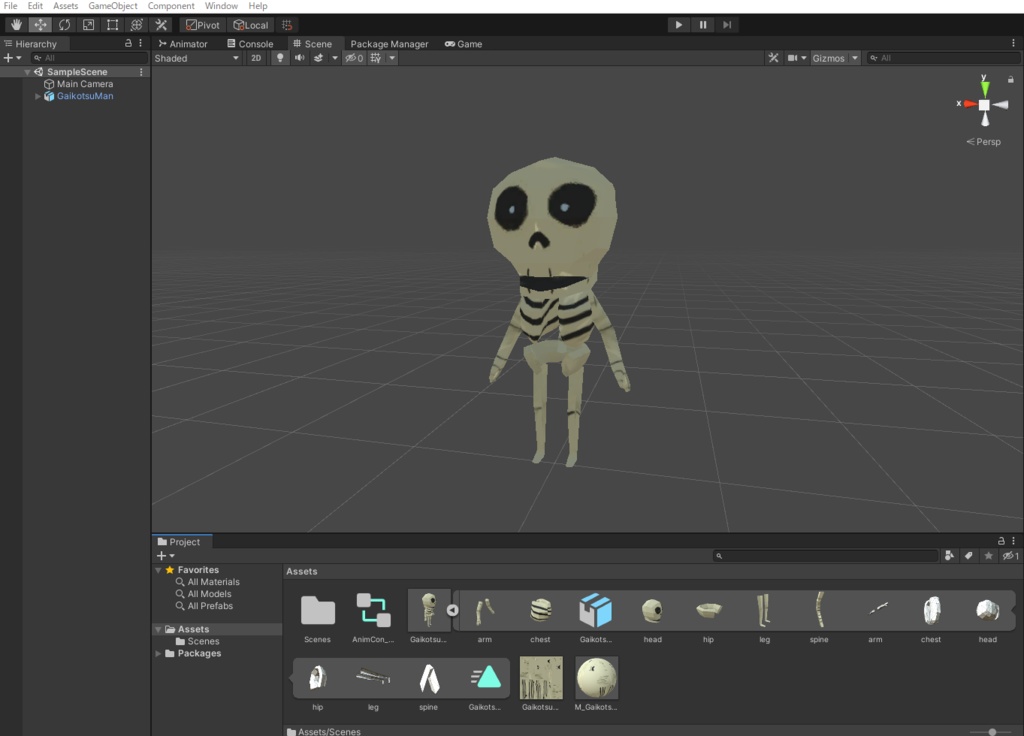Open the Gizmos dropdown arrow
This screenshot has height=736, width=1024.
pyautogui.click(x=854, y=58)
